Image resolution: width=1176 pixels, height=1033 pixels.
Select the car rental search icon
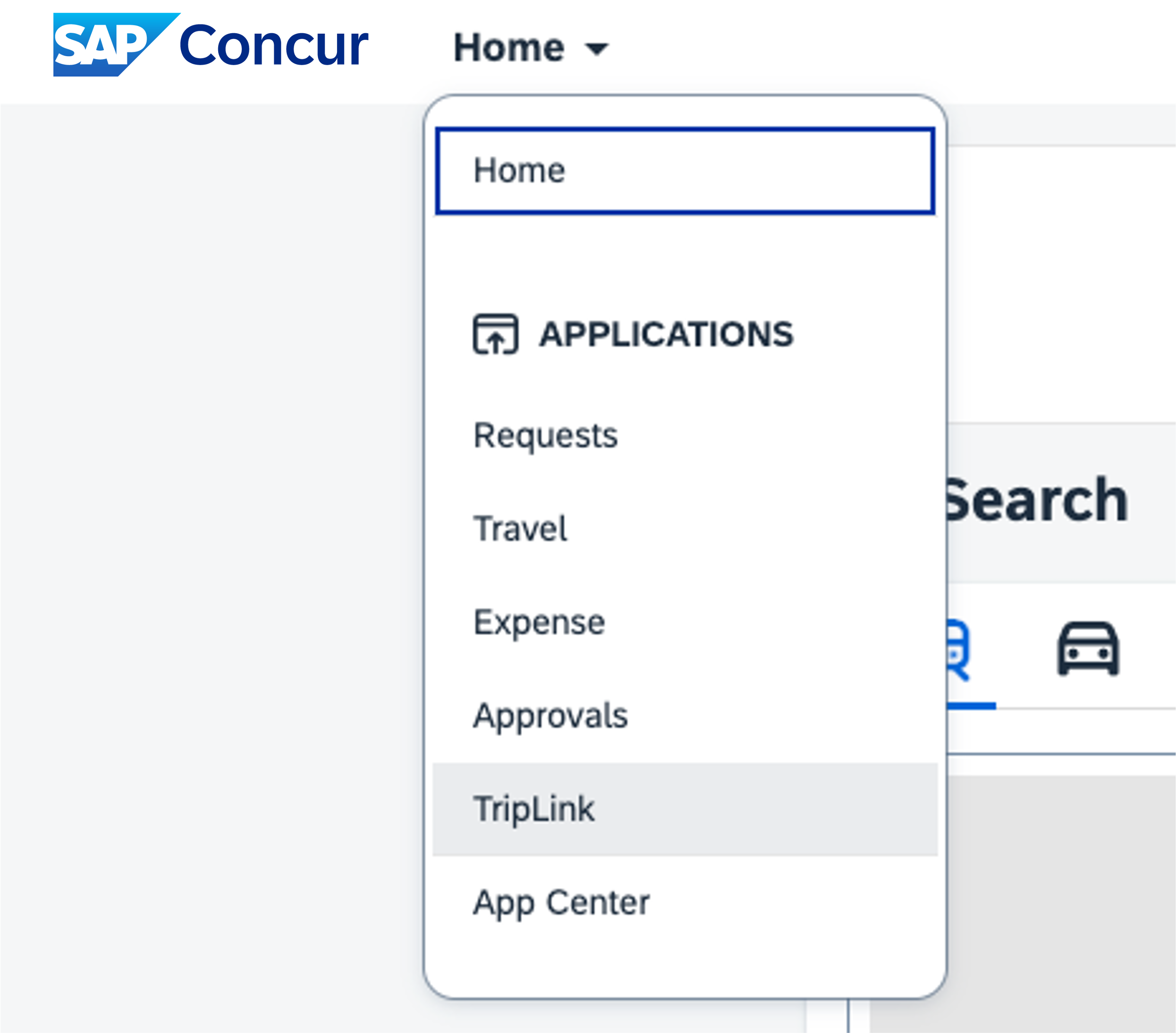1087,648
